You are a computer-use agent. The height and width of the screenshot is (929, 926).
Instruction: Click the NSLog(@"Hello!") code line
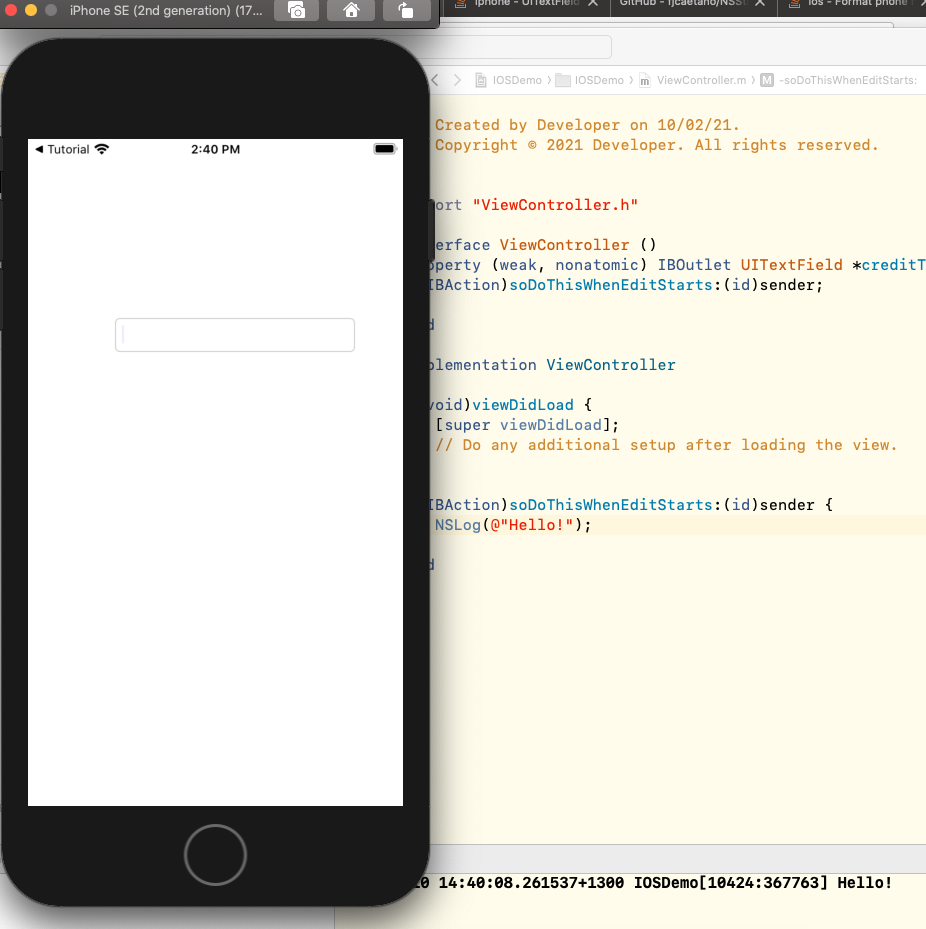(513, 525)
